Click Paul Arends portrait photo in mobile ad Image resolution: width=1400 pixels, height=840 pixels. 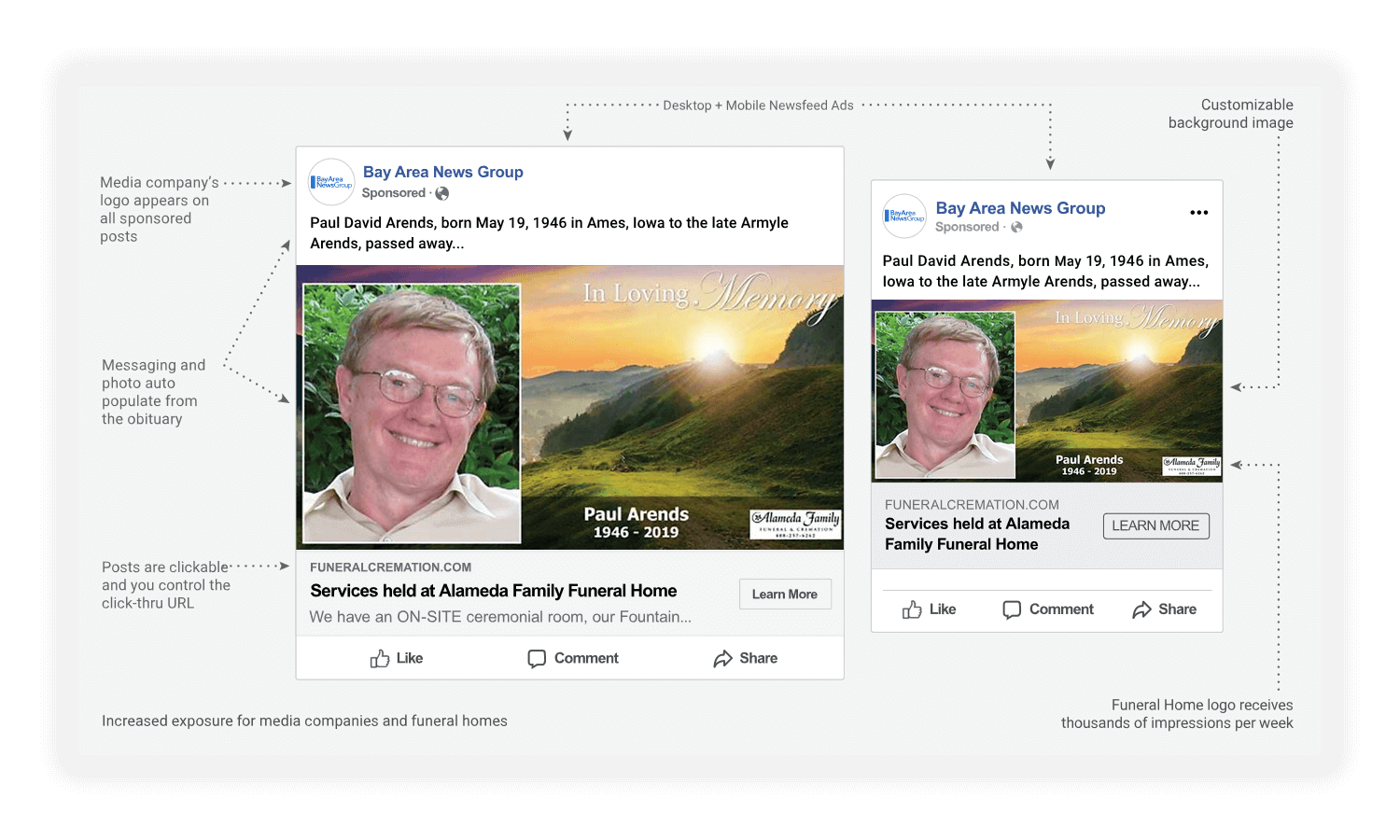click(945, 395)
